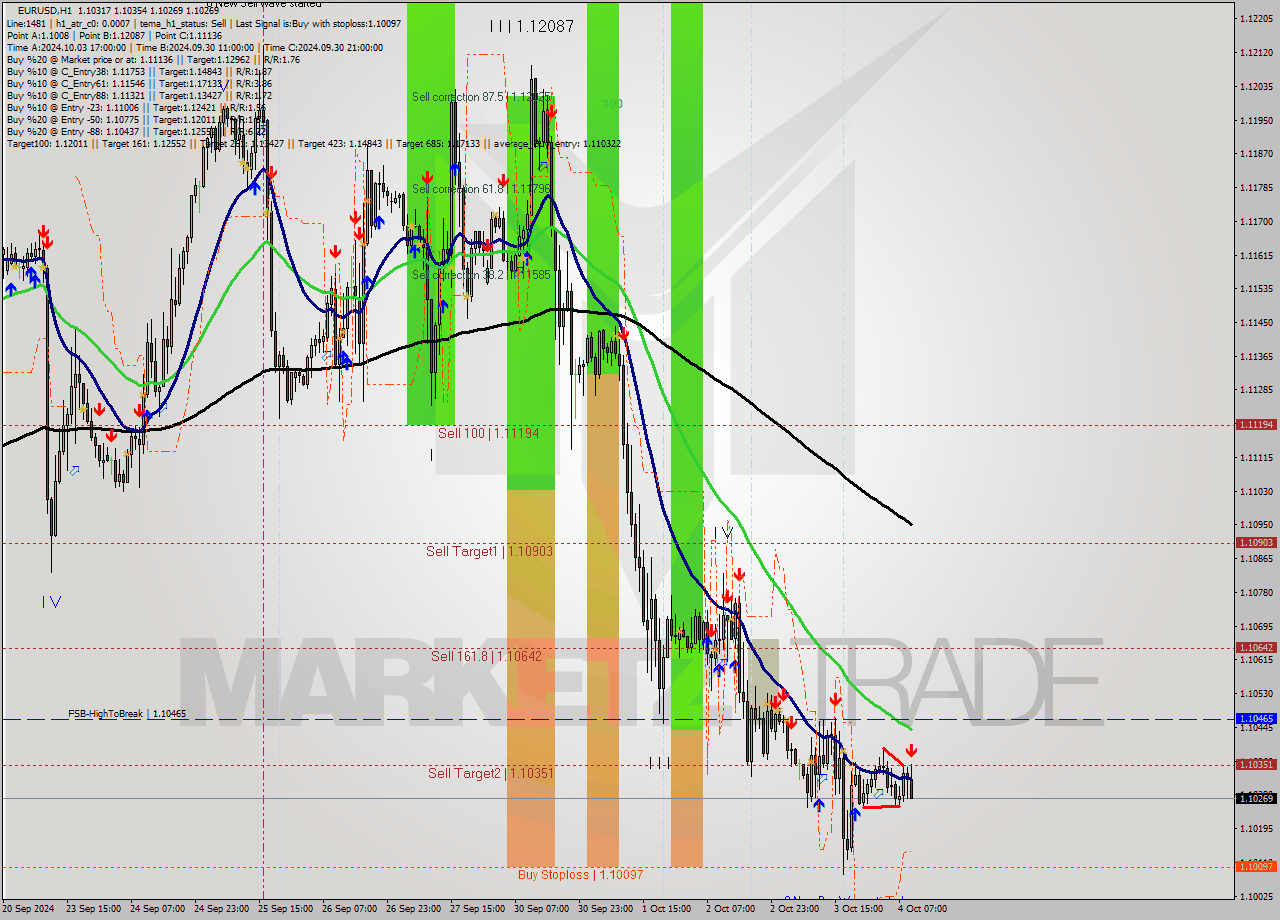Click the '26 Sep 23:00' time axis label

tap(414, 909)
